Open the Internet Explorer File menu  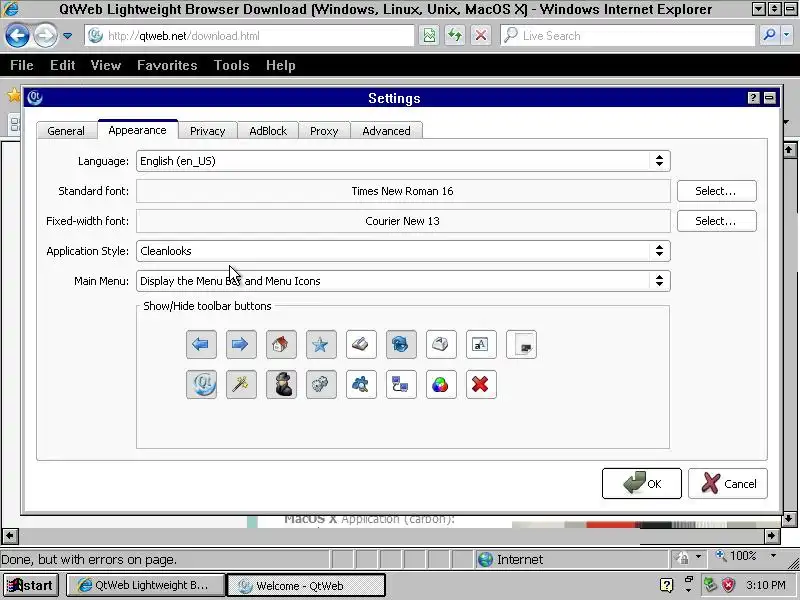click(x=22, y=65)
